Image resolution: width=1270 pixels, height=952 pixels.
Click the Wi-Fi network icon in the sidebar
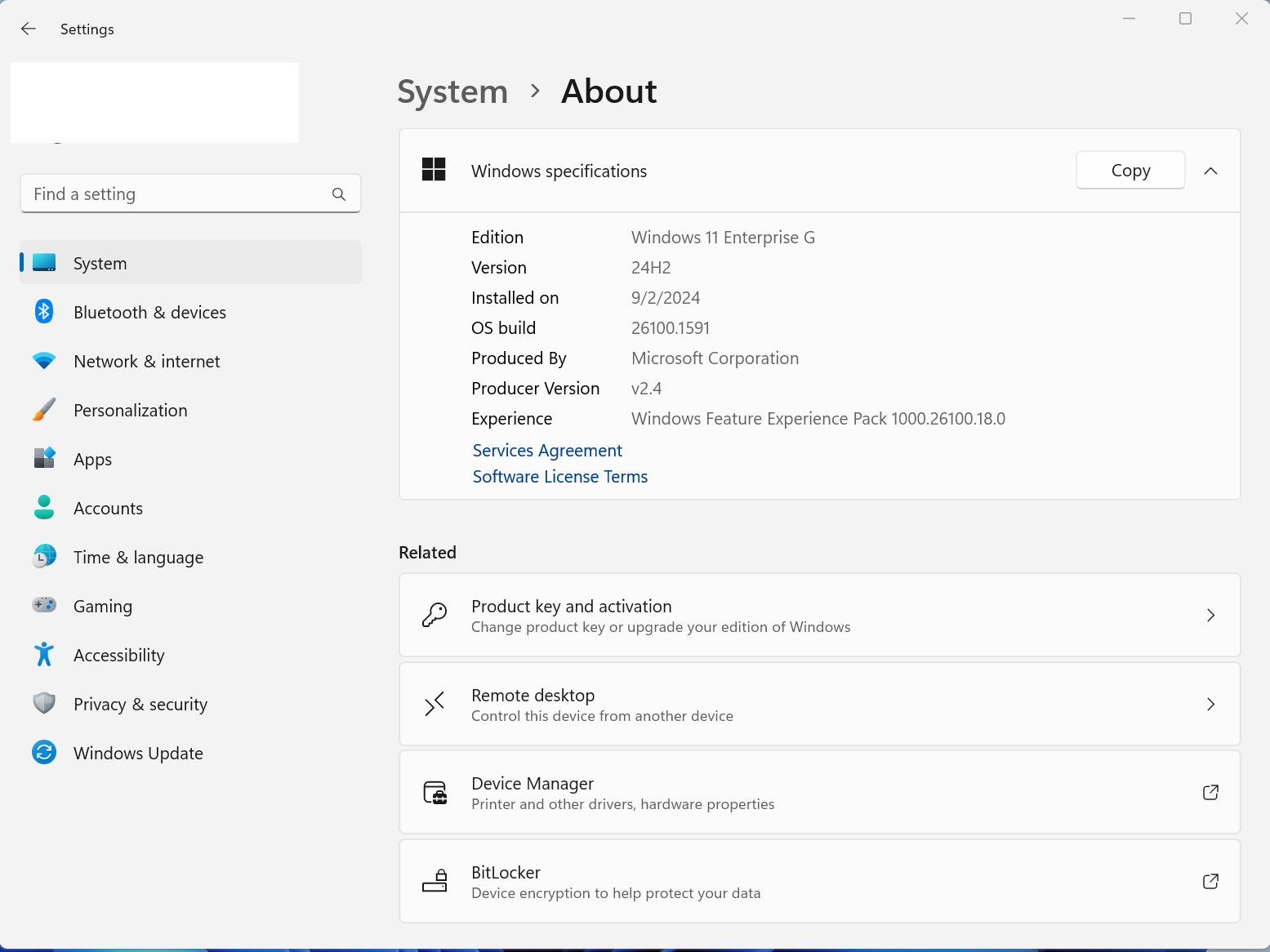point(44,360)
